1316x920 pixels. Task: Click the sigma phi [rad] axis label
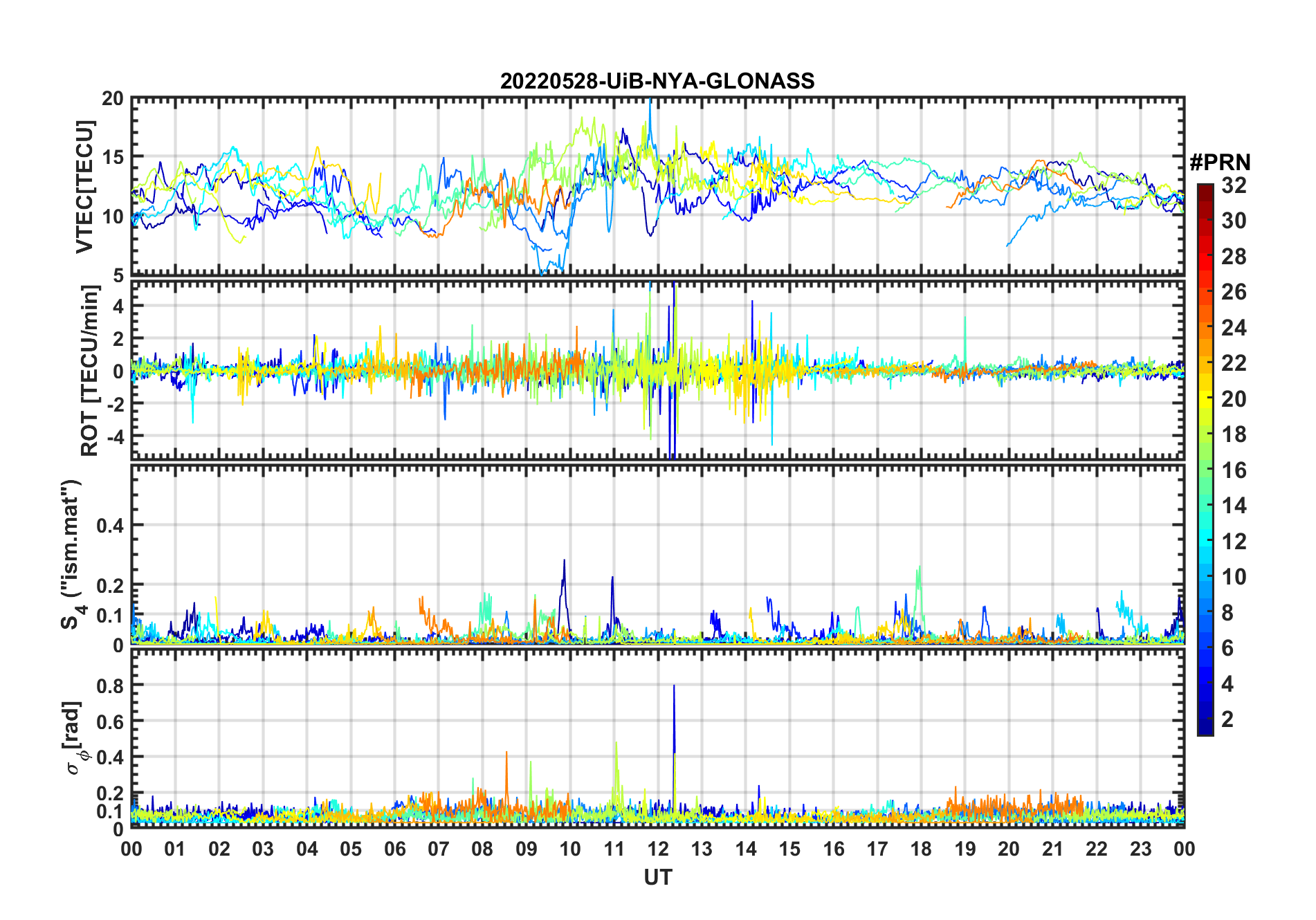[76, 738]
